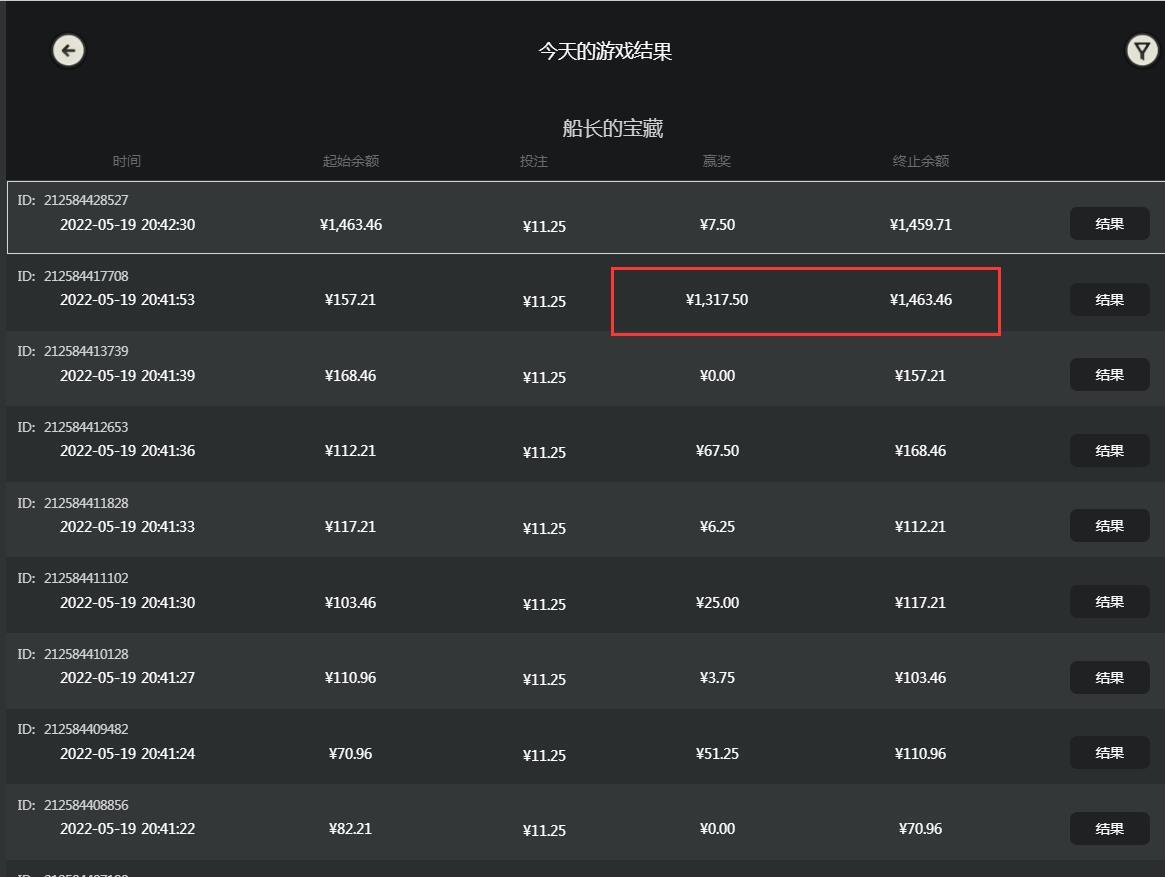Click the 起始余额 column header
The width and height of the screenshot is (1165, 877).
(x=350, y=161)
